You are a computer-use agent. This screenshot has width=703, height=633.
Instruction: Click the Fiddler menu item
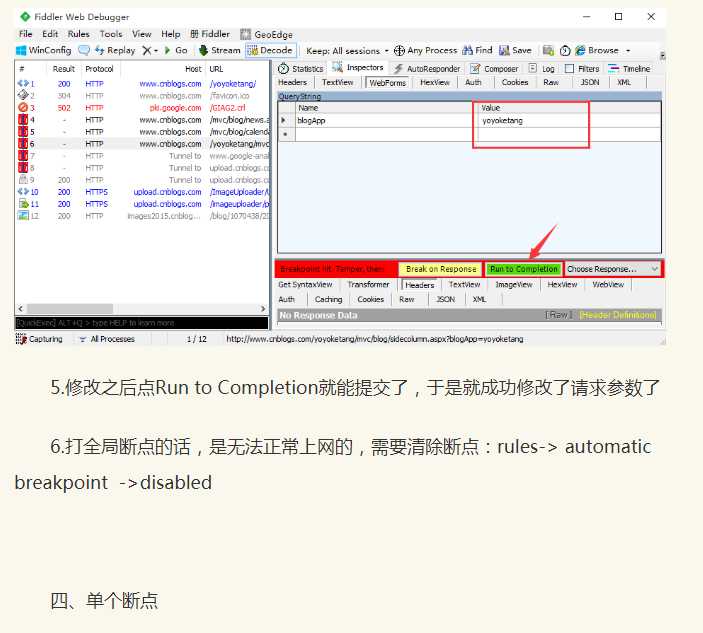tap(210, 34)
